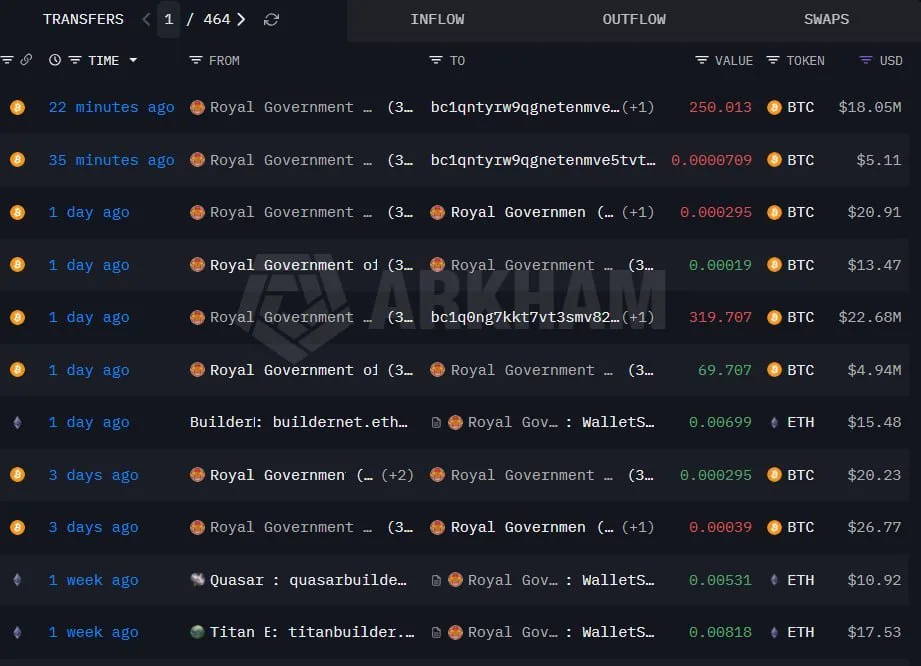Click the USD amount $26.77
The image size is (921, 666).
pos(874,527)
